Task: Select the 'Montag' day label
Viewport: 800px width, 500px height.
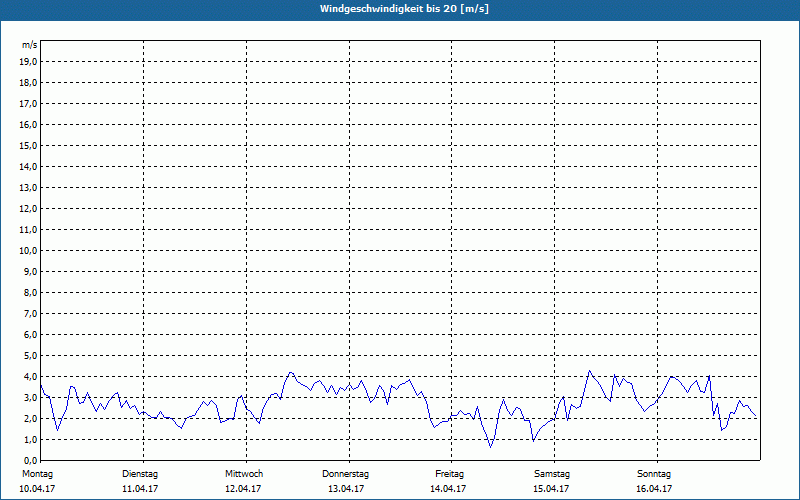Action: click(x=37, y=474)
